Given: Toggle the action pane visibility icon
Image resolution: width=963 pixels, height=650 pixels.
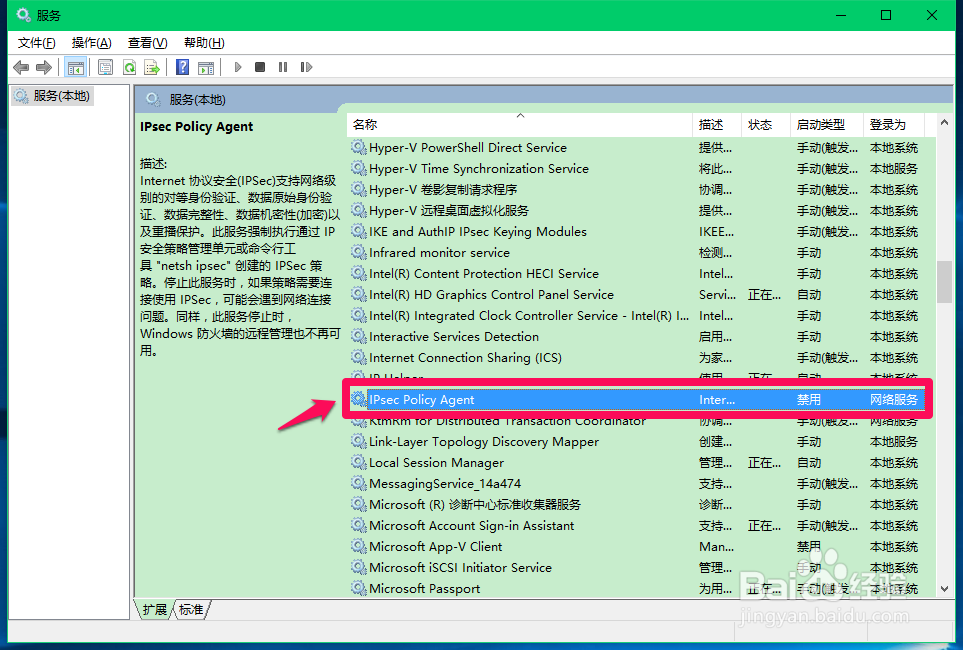Looking at the screenshot, I should click(206, 66).
